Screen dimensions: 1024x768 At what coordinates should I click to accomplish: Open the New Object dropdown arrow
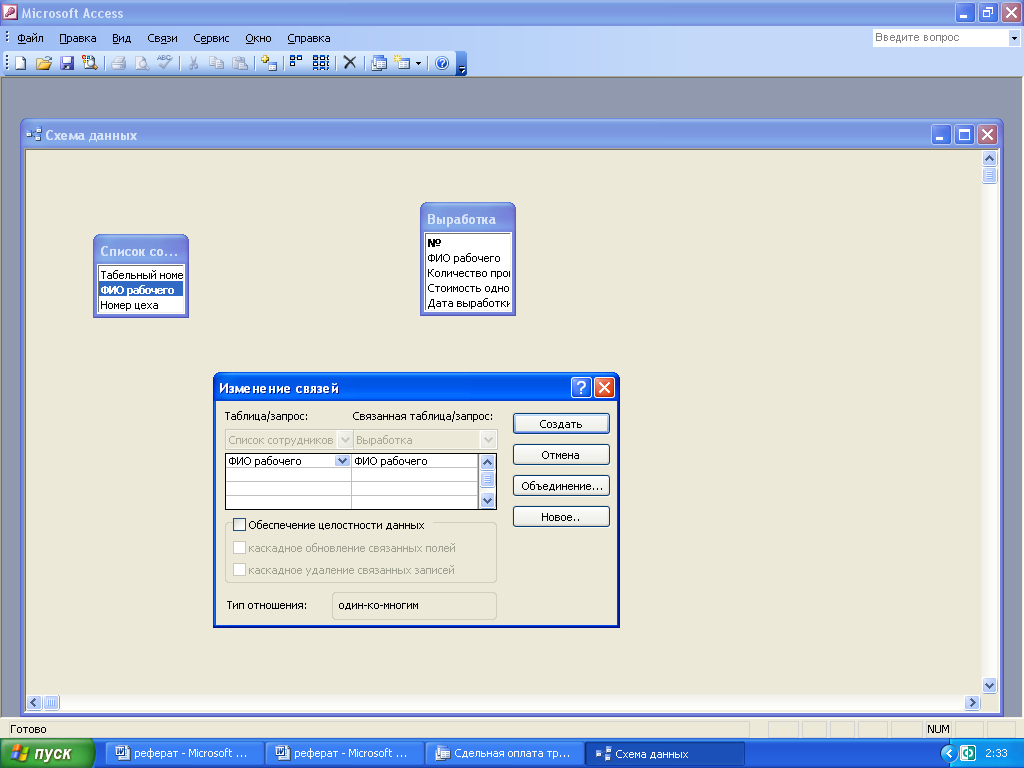pos(419,63)
